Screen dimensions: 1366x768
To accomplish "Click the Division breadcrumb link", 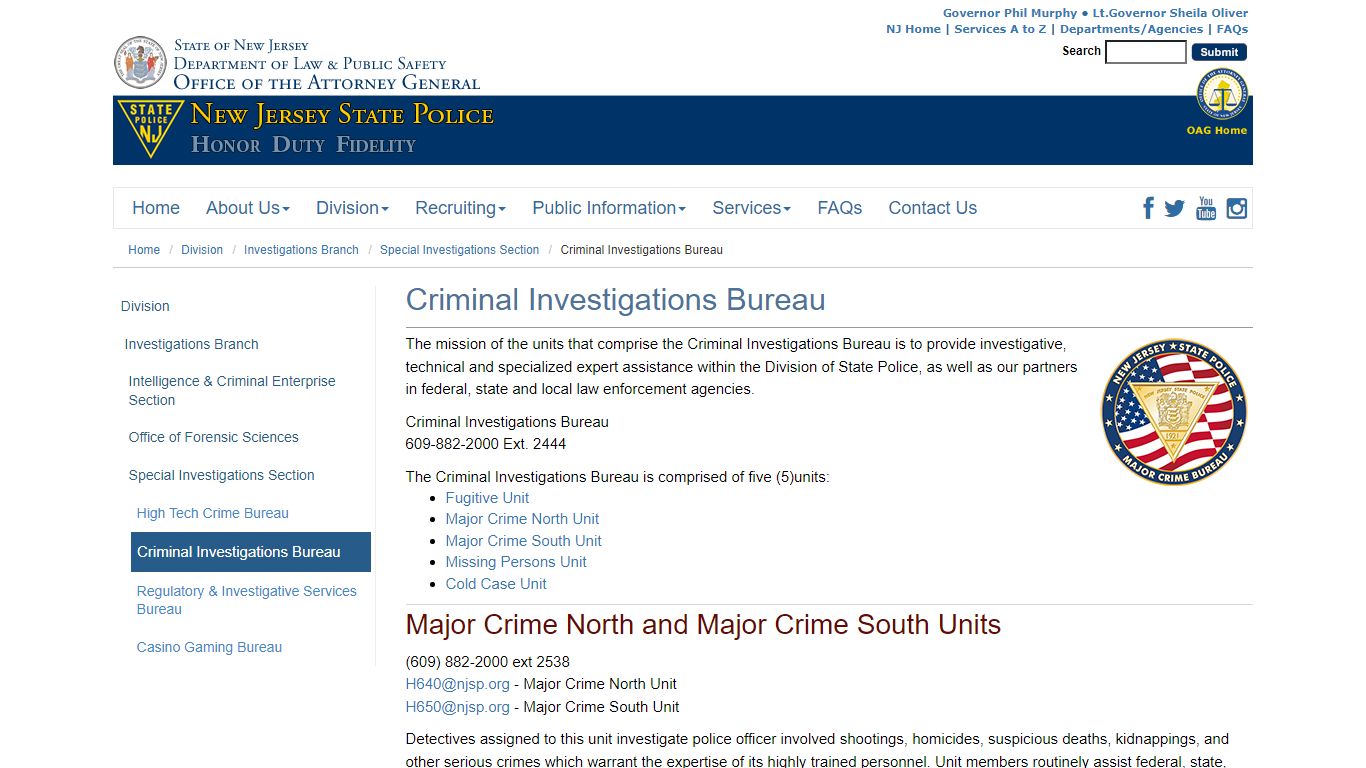I will pos(202,250).
